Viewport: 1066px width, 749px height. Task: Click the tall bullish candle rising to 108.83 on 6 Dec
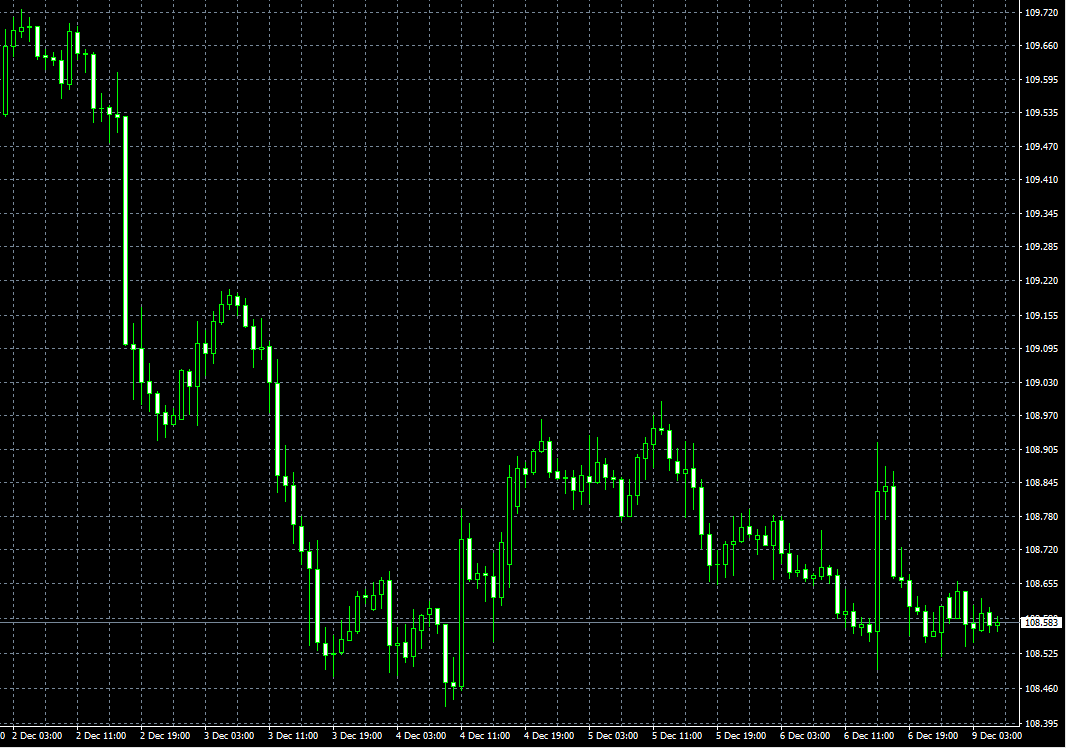(x=878, y=557)
